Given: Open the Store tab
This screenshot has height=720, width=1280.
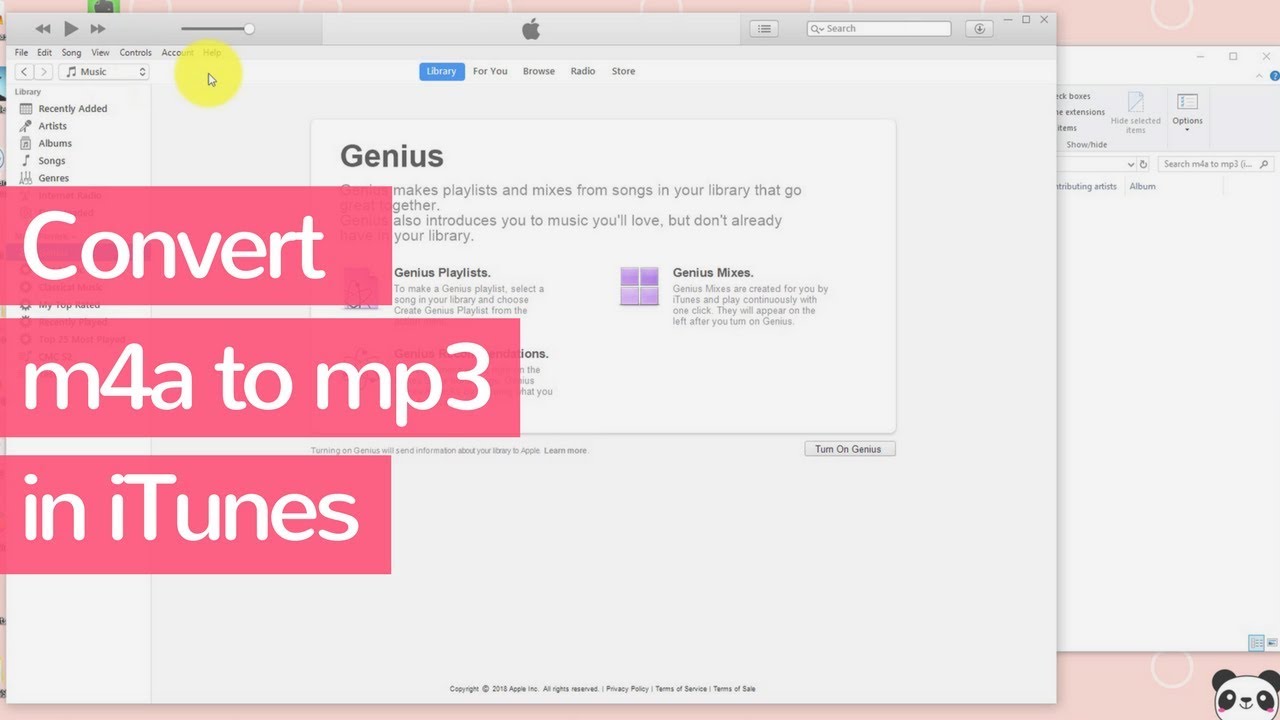Looking at the screenshot, I should 623,71.
